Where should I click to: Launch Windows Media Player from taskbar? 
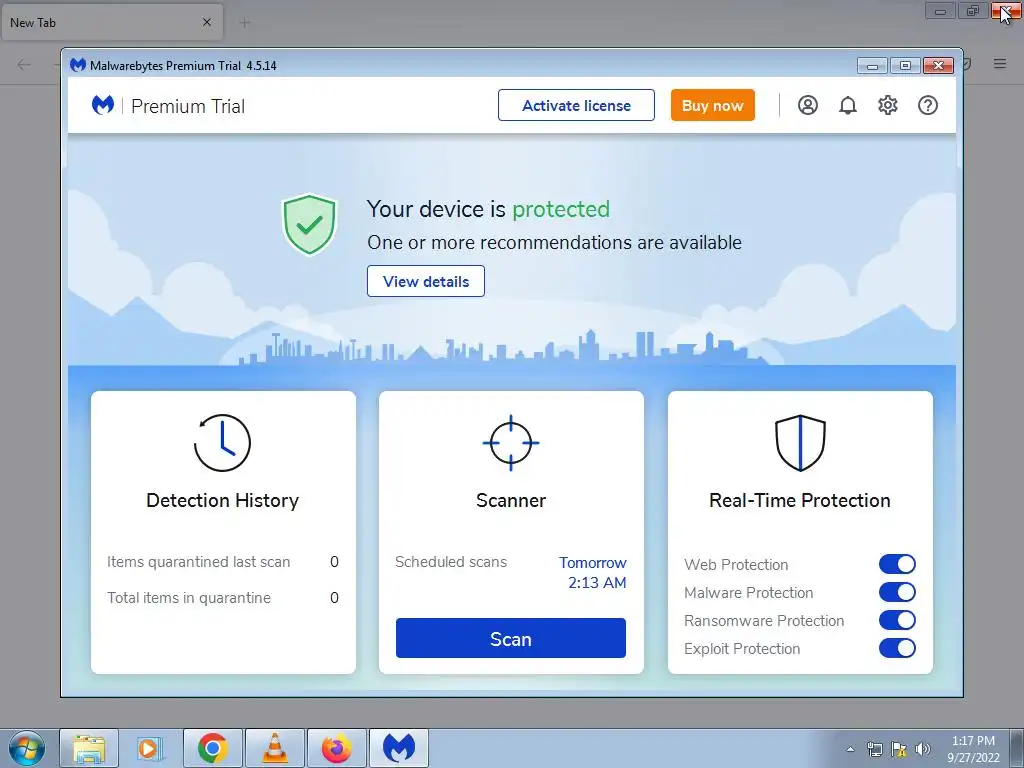pos(150,748)
